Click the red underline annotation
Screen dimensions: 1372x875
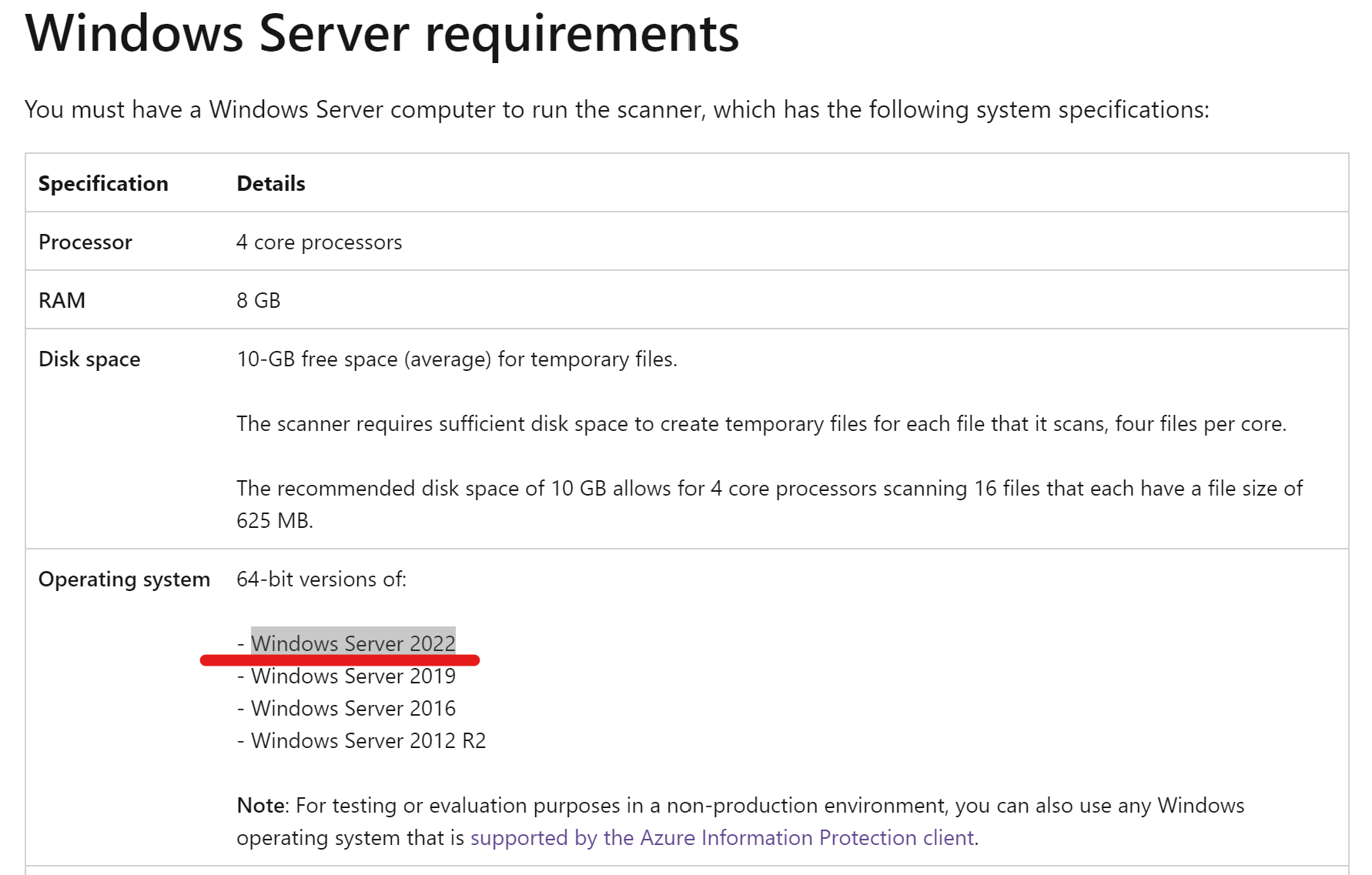(340, 660)
